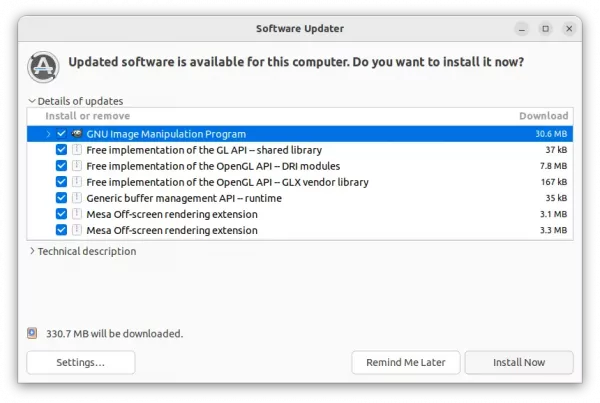Click the GIMP icon next to GNU Image Manipulation Program
Image resolution: width=600 pixels, height=403 pixels.
tap(77, 134)
